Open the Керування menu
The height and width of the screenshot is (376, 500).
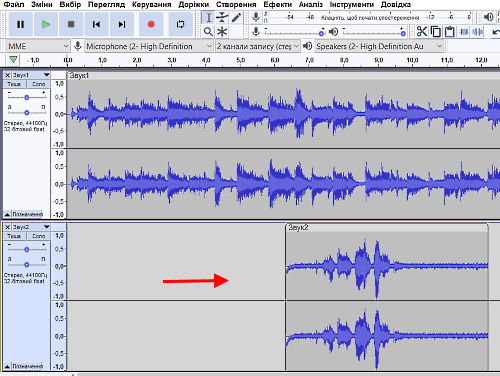coord(151,5)
